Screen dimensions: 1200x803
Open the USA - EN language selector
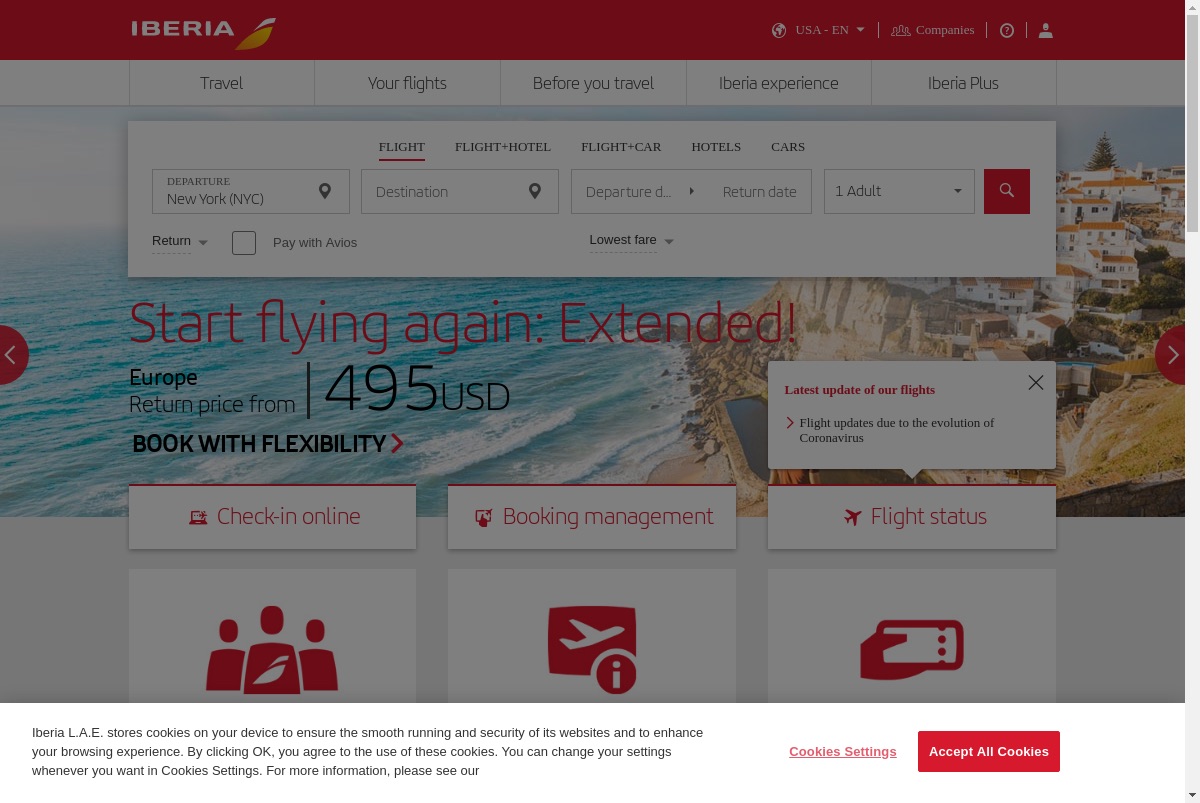[x=819, y=30]
